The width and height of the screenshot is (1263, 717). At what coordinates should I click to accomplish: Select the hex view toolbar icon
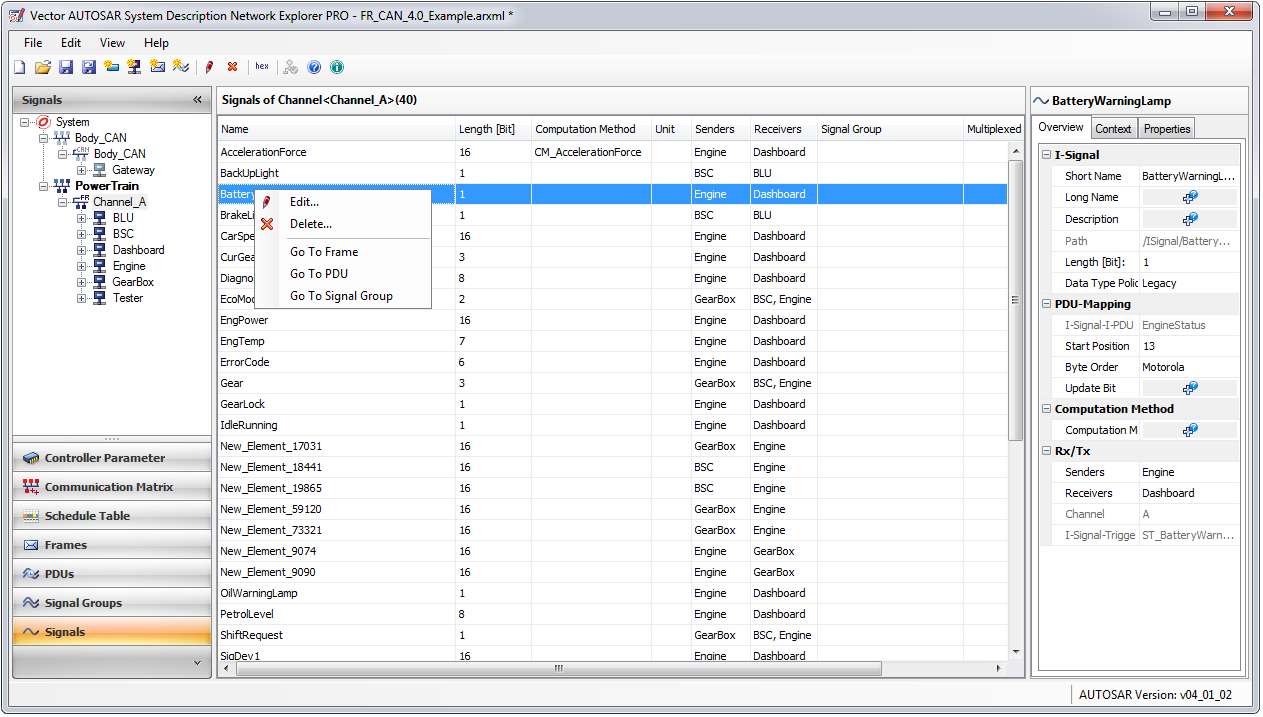pyautogui.click(x=261, y=66)
